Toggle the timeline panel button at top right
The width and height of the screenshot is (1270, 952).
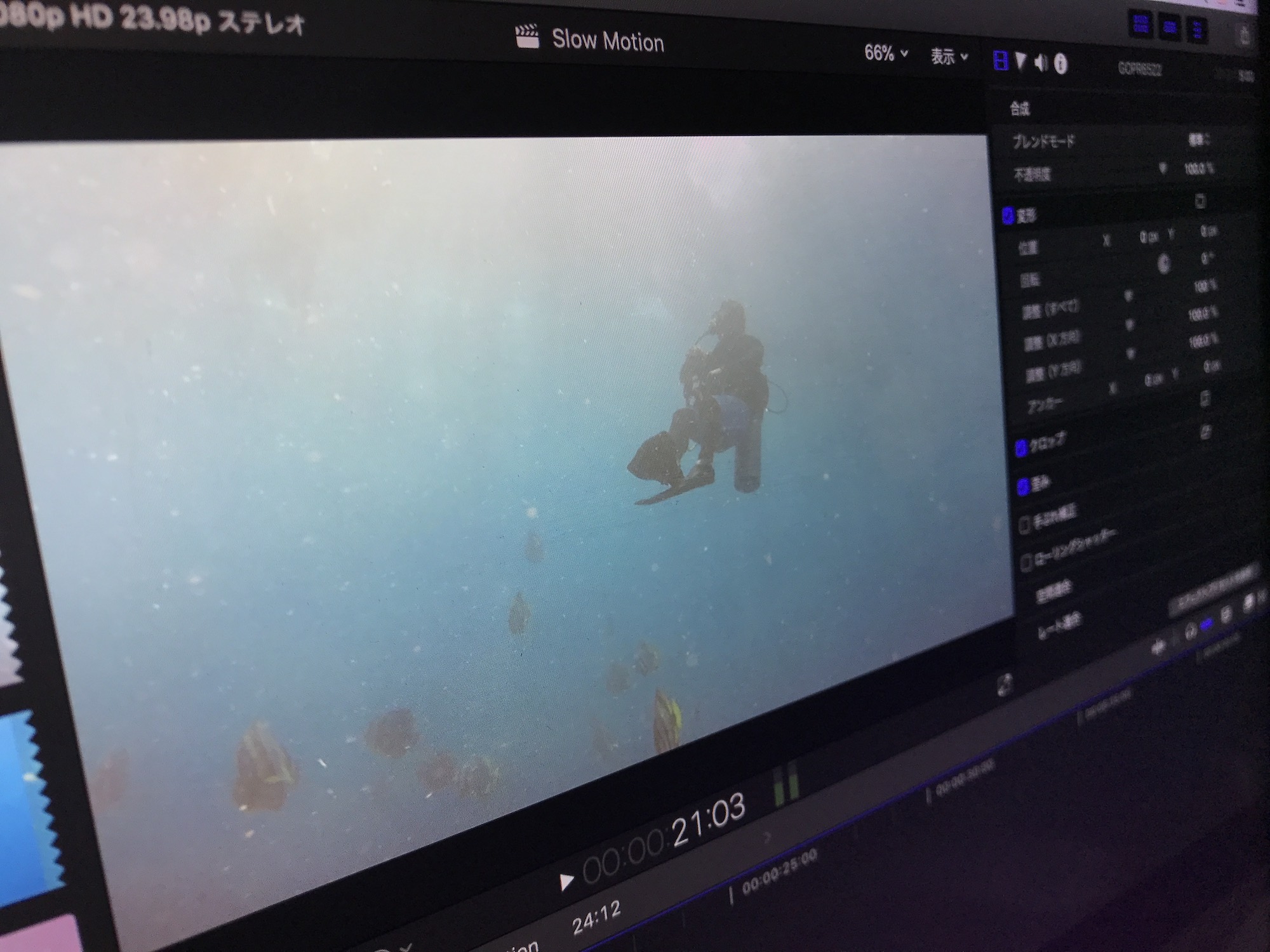point(1170,27)
